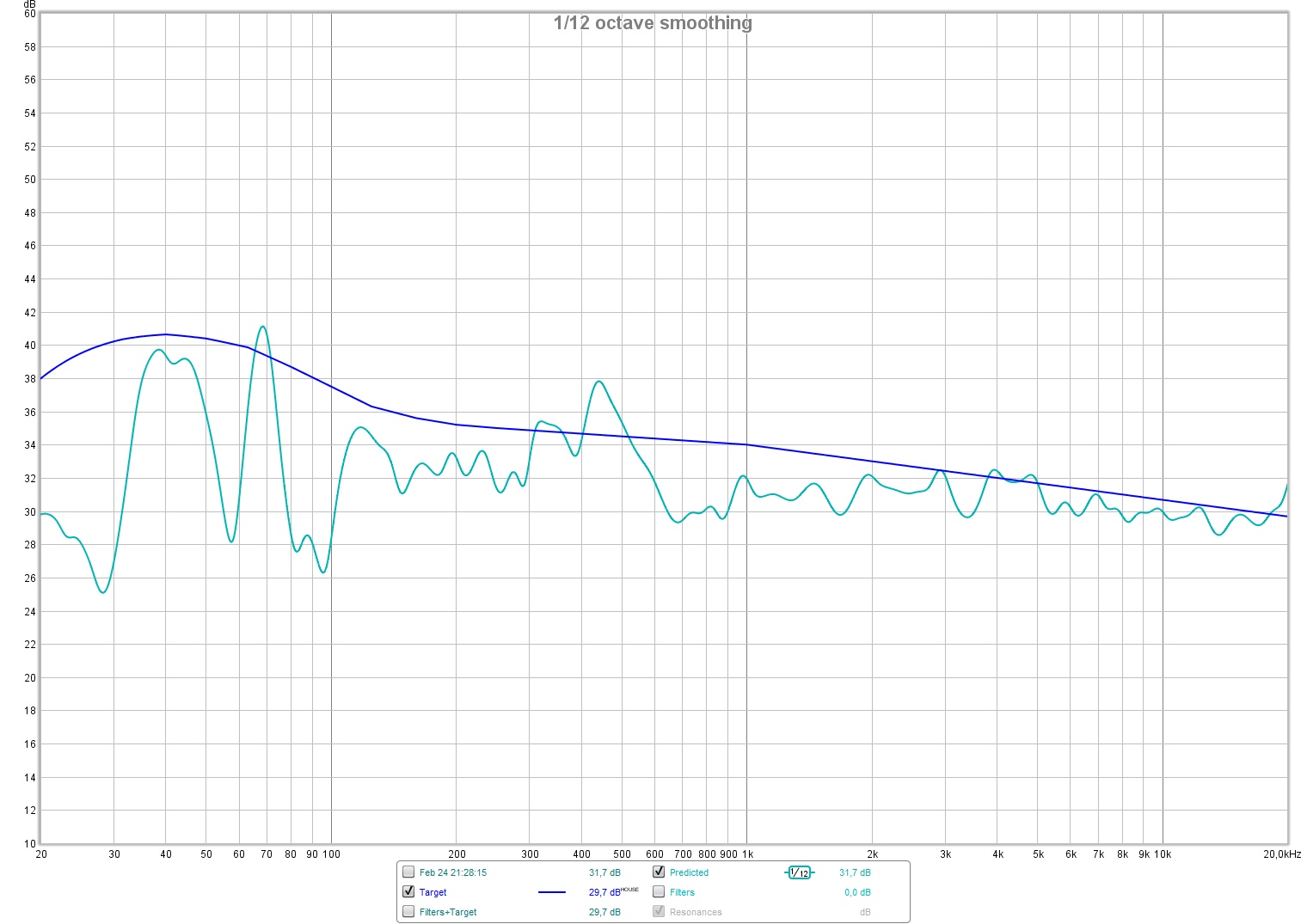Click the 20,0kHz frequency axis end label

1281,854
